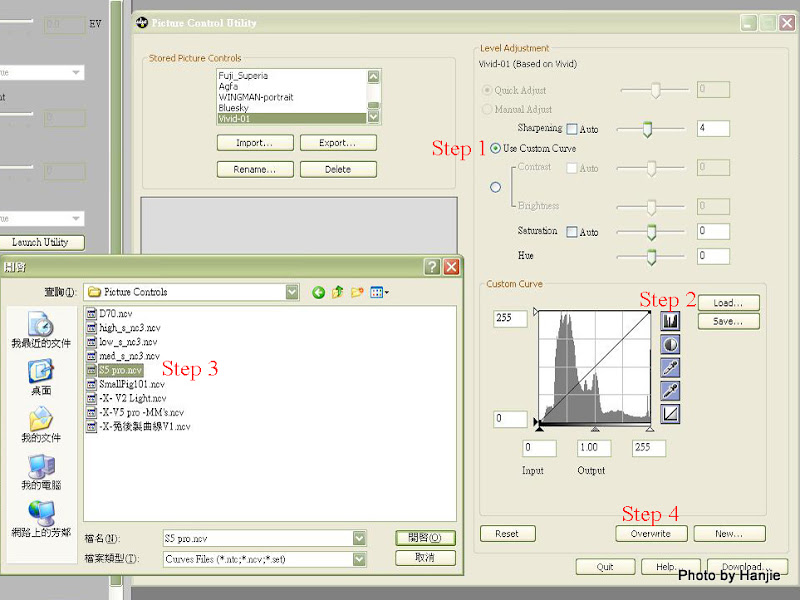
Task: Toggle the Saturation Auto checkbox
Action: pos(572,232)
